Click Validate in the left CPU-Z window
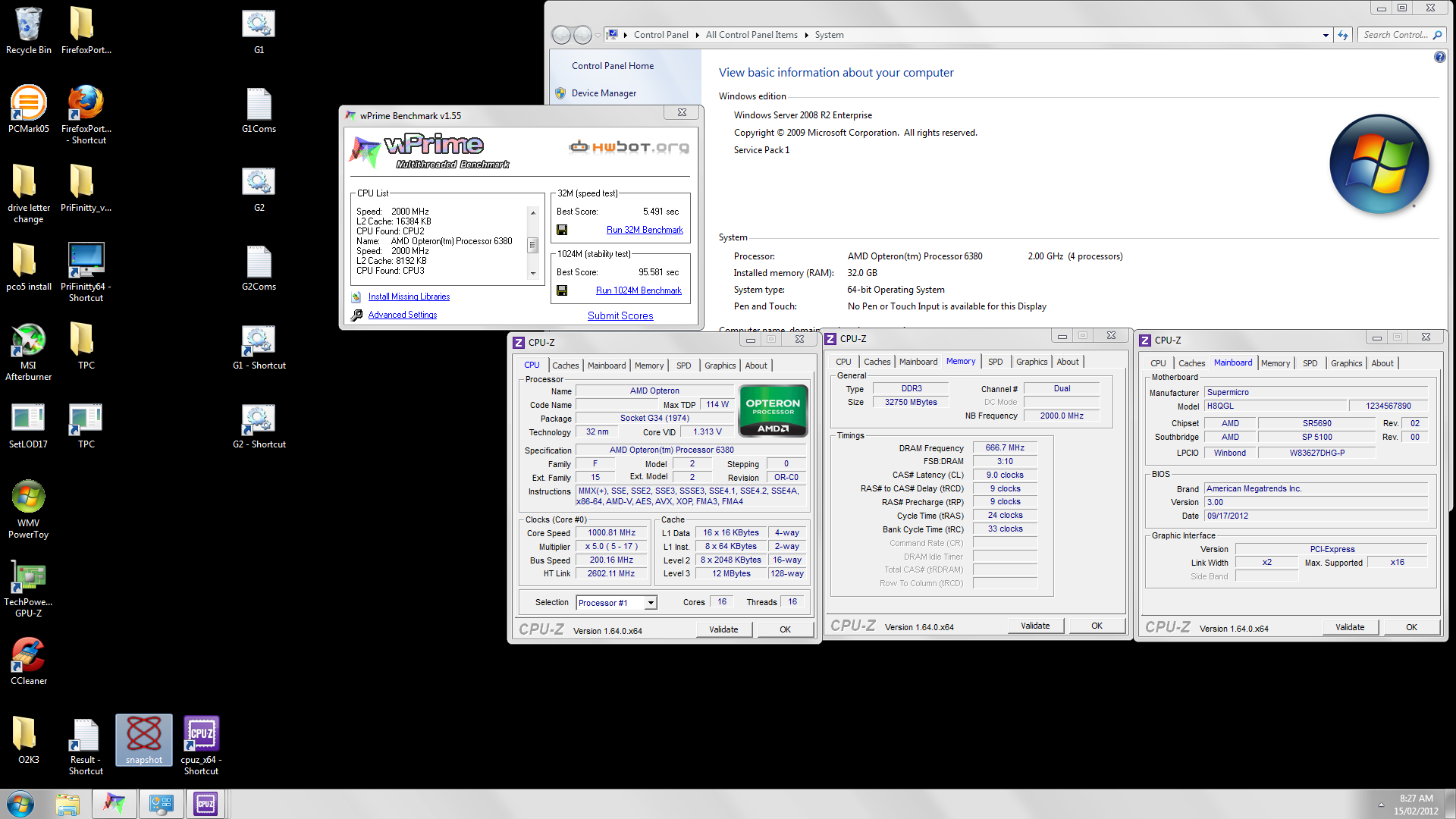Screen dimensions: 1456x819 click(723, 629)
